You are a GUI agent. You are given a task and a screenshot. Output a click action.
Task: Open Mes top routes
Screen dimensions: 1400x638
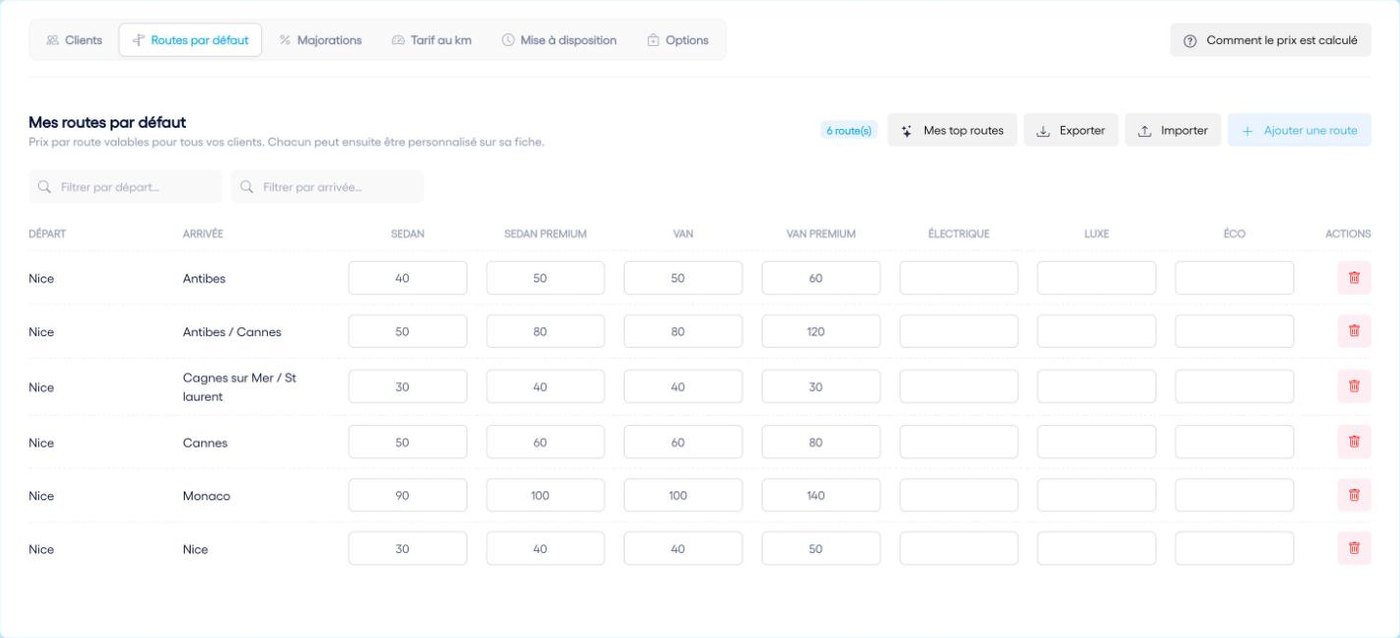[x=952, y=130]
